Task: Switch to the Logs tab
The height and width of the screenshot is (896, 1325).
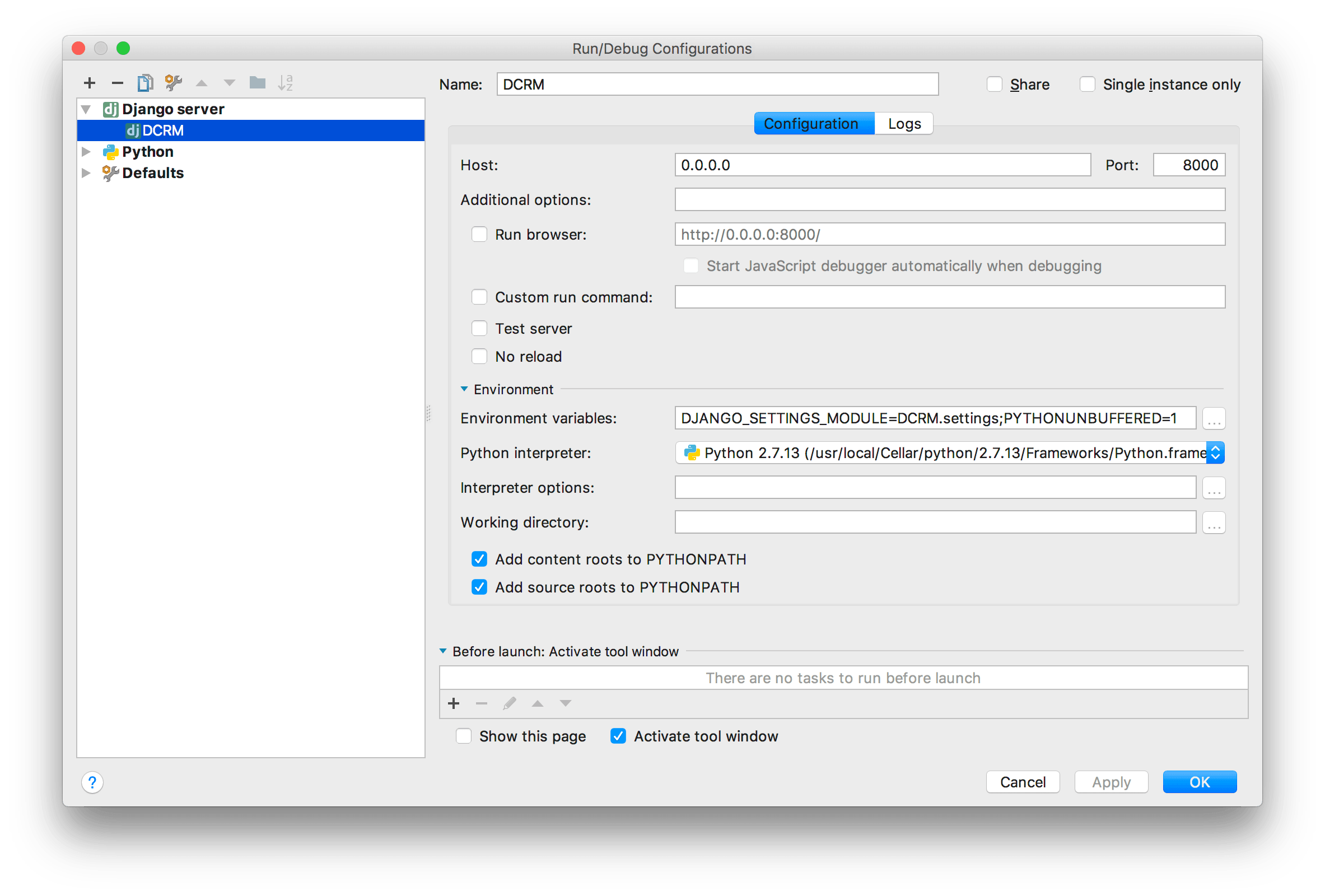Action: (x=904, y=124)
